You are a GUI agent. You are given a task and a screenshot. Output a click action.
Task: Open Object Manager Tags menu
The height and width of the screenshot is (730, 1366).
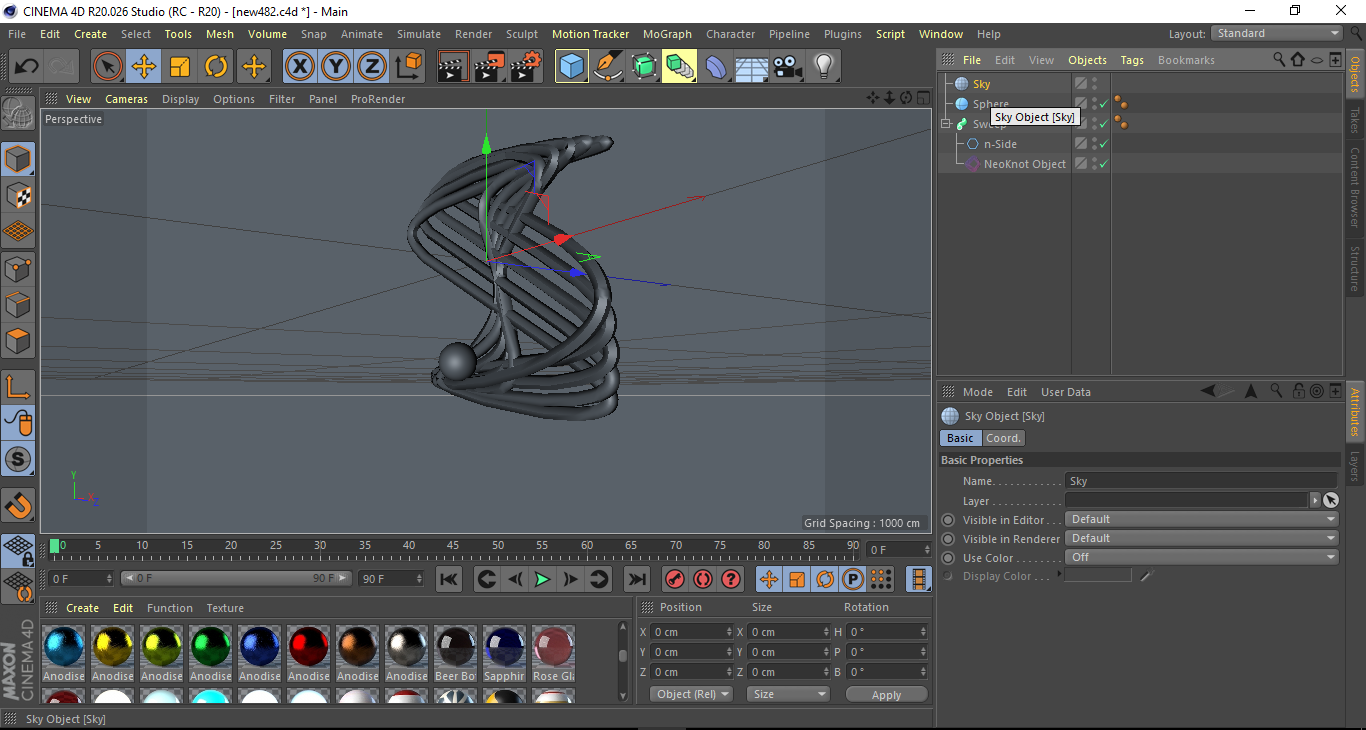[x=1132, y=60]
